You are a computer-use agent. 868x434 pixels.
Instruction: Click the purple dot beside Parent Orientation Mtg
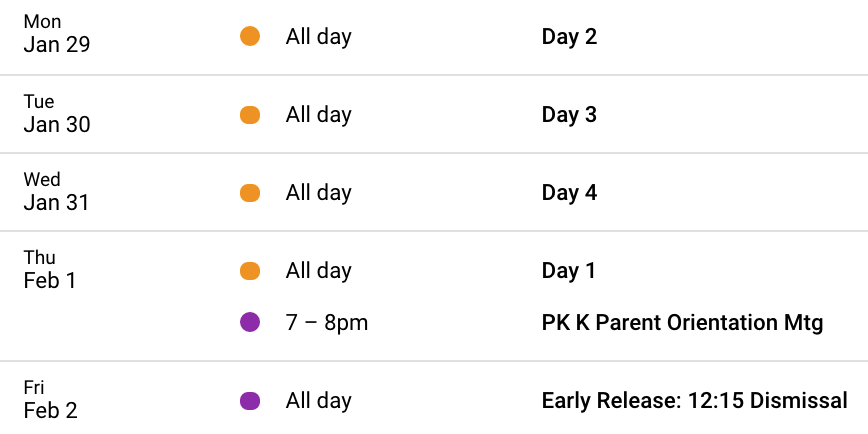[x=250, y=322]
